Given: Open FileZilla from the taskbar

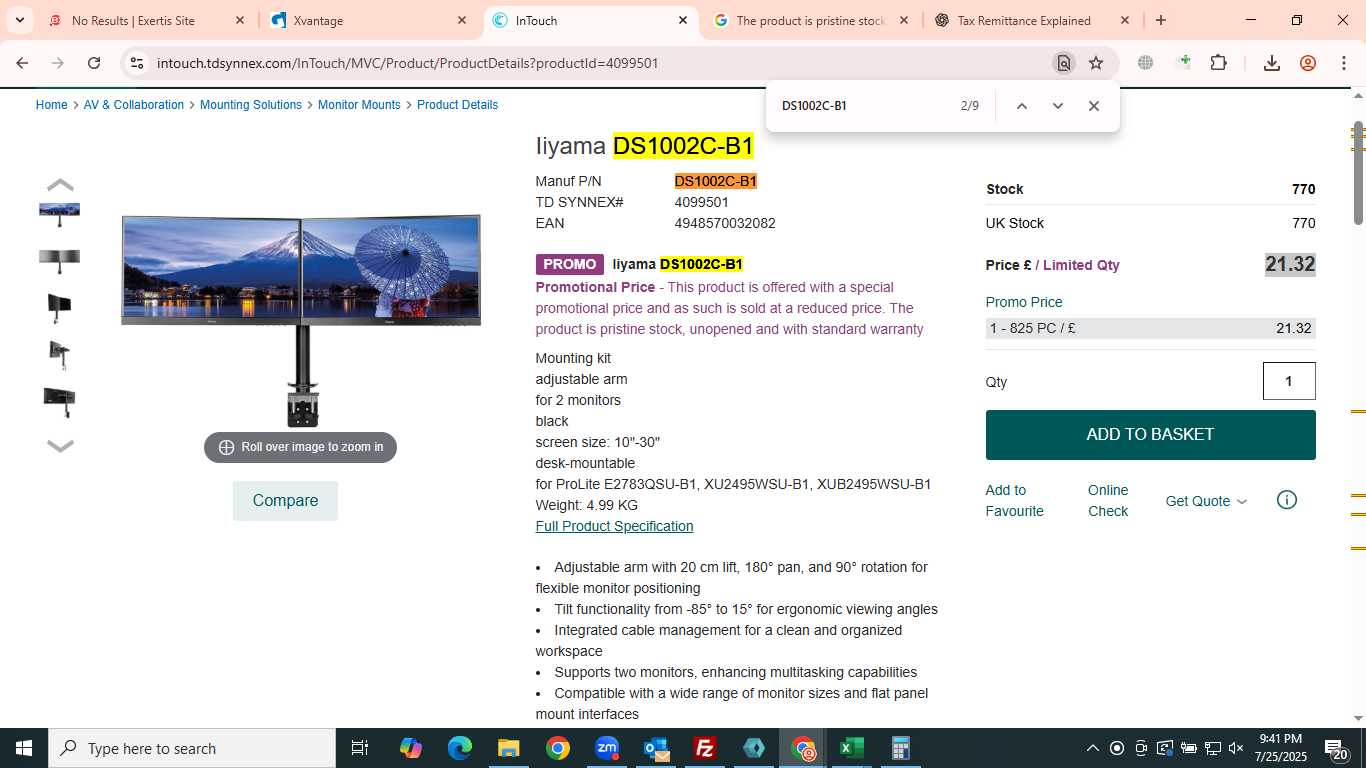Looking at the screenshot, I should [x=705, y=748].
